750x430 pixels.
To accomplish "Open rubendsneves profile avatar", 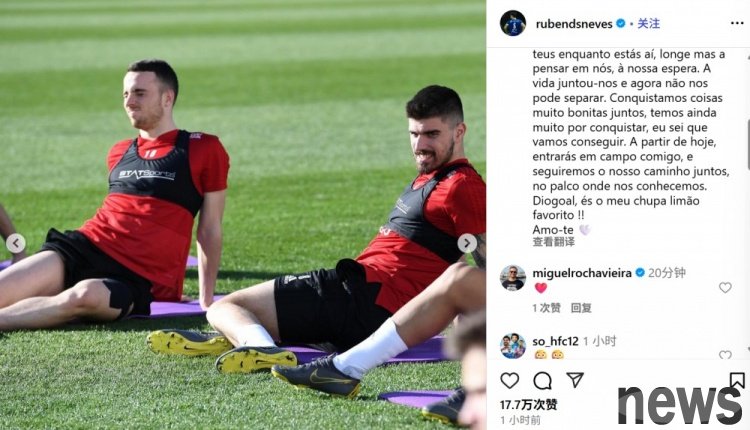I will [x=513, y=23].
